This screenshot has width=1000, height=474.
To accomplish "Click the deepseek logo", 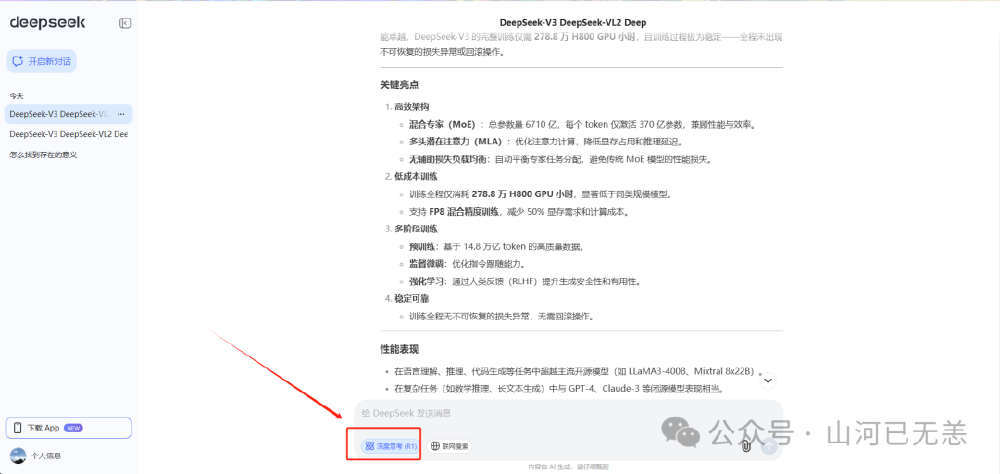I will tap(47, 23).
